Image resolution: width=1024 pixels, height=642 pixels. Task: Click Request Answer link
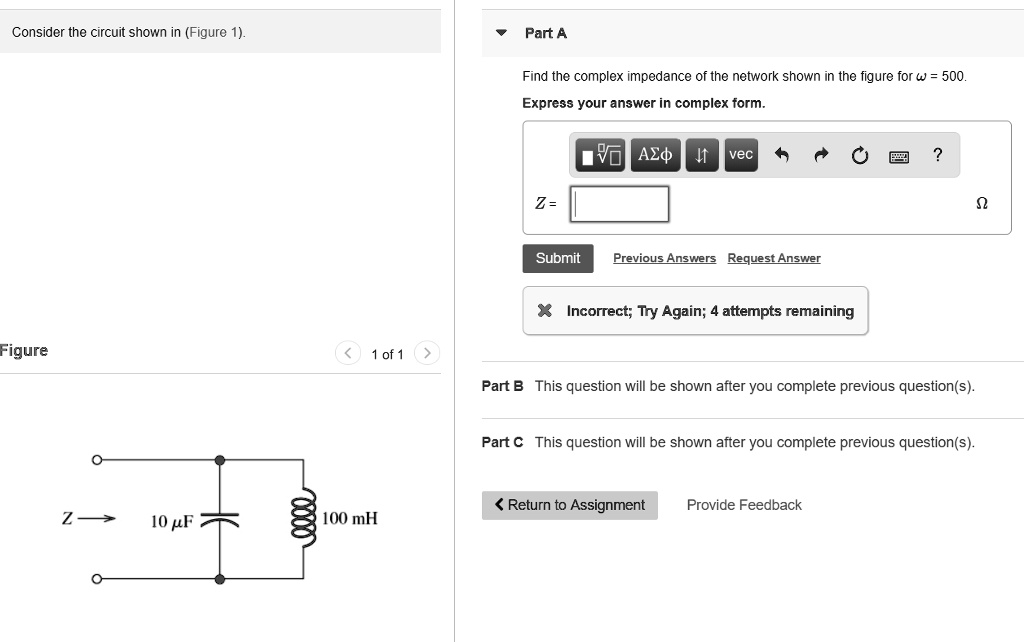pyautogui.click(x=773, y=258)
